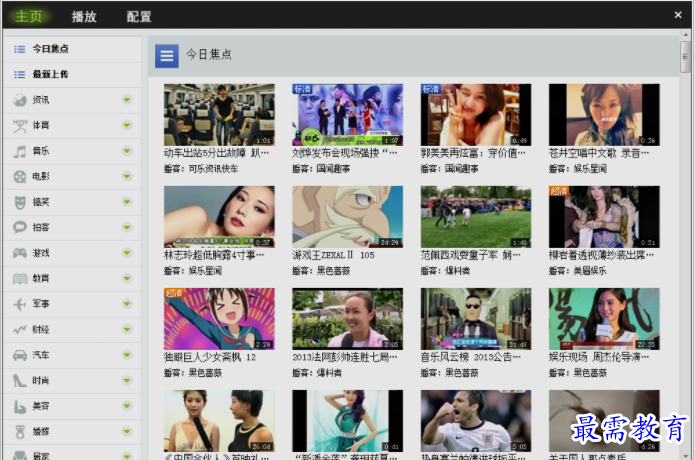Click the 拍客 speech bubble icon

(20, 228)
